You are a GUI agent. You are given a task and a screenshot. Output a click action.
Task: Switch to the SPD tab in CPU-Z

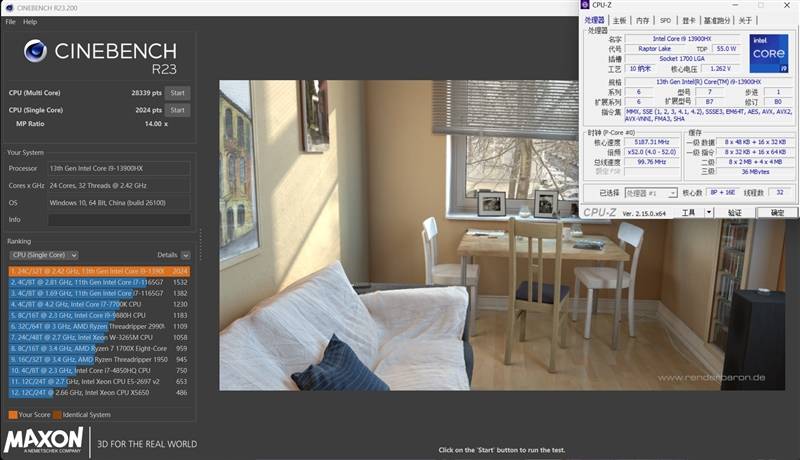(x=665, y=20)
